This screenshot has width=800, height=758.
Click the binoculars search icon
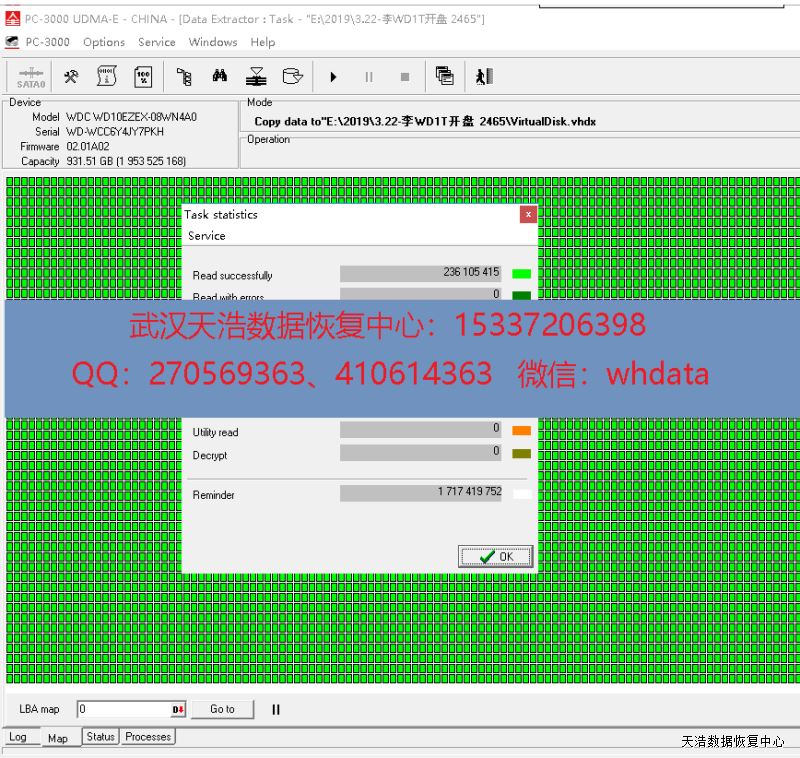pyautogui.click(x=220, y=77)
